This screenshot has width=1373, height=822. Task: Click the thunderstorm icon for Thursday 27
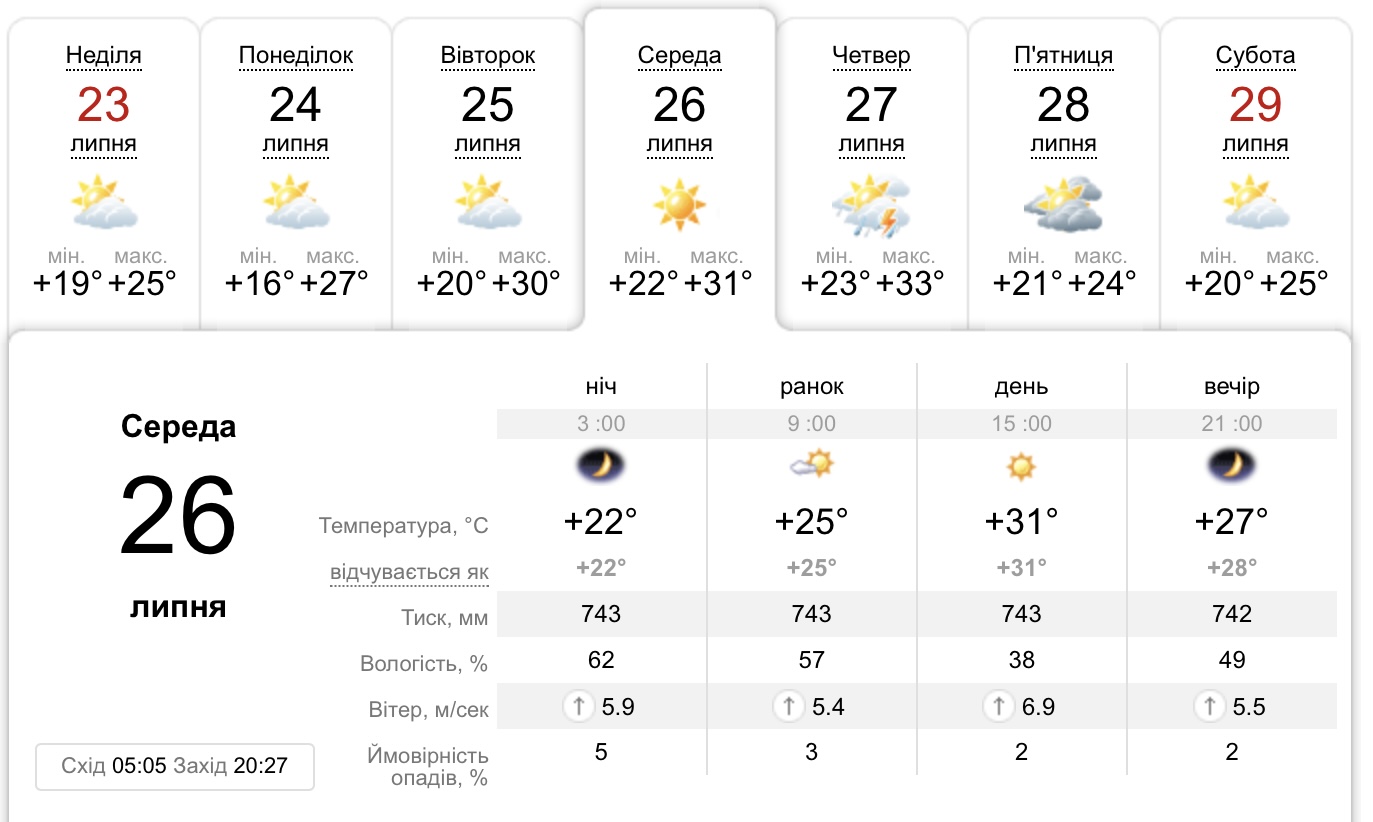871,205
